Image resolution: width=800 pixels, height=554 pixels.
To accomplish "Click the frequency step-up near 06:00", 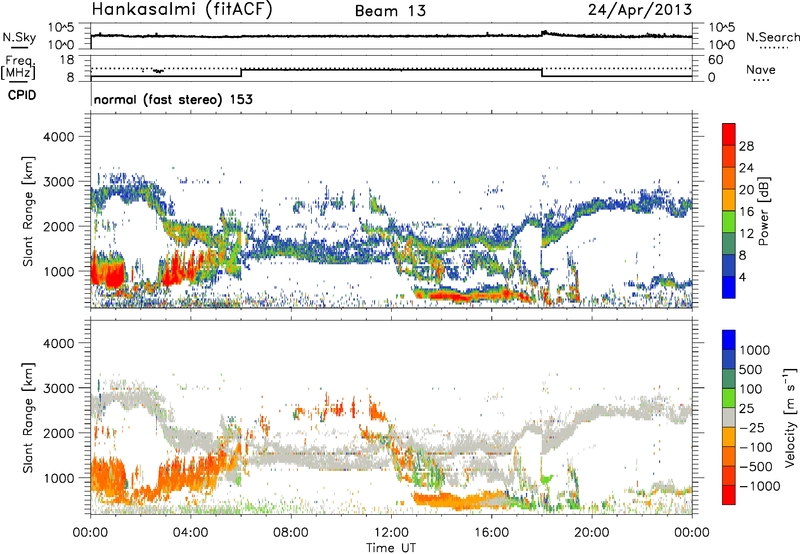I will point(241,73).
